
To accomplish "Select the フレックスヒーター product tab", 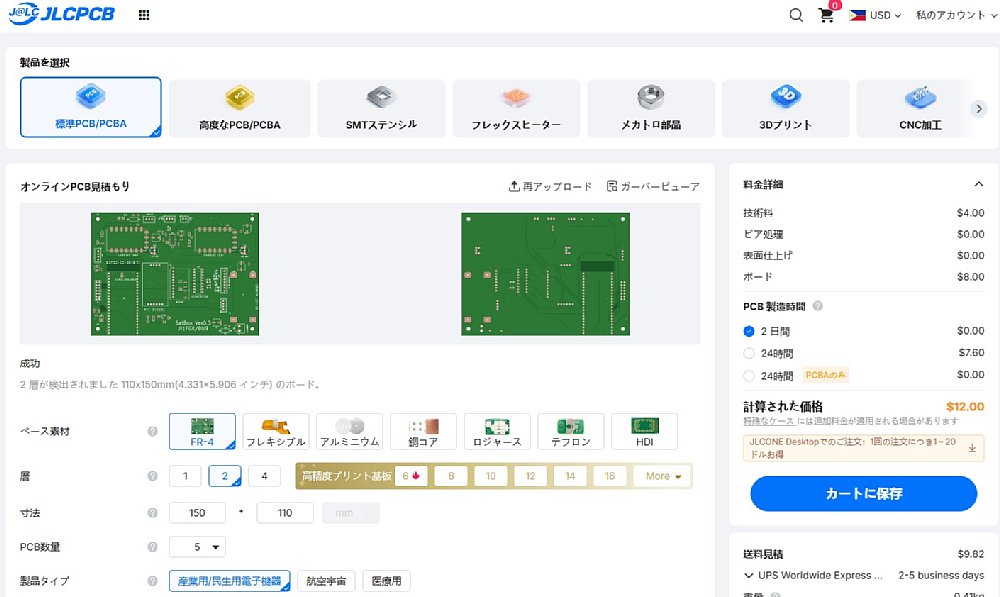I will pyautogui.click(x=516, y=108).
